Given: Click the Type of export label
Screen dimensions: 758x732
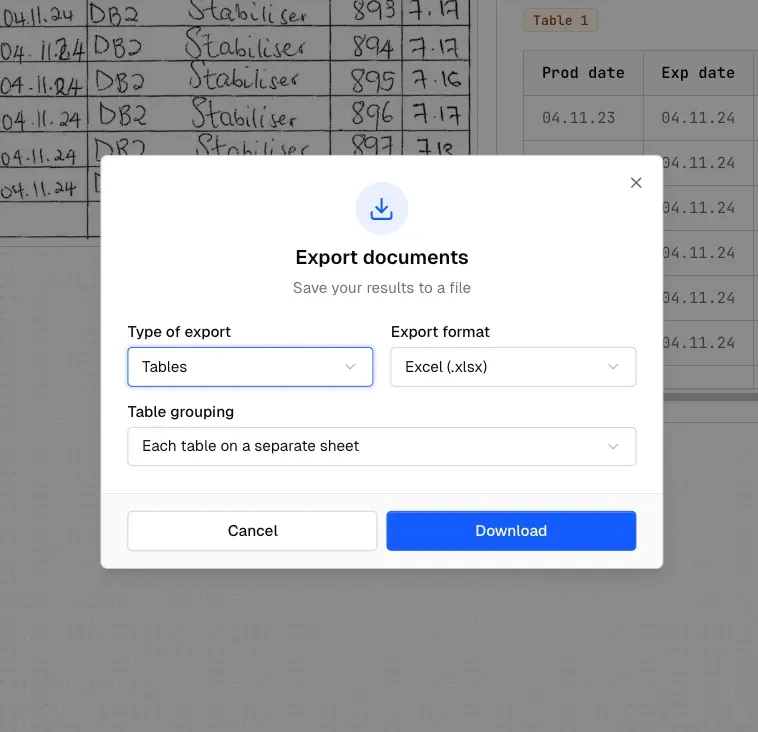Looking at the screenshot, I should (x=179, y=332).
